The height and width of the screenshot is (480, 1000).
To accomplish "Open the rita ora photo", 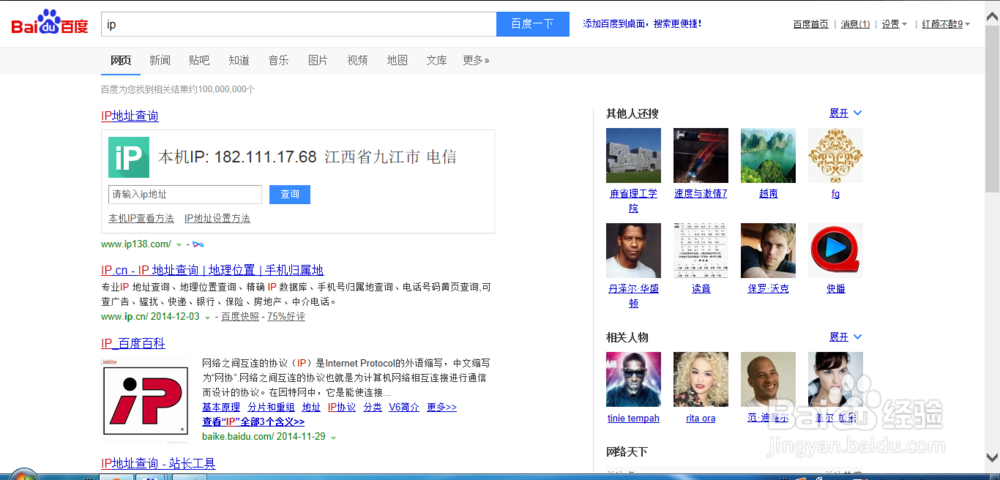I will tap(701, 379).
